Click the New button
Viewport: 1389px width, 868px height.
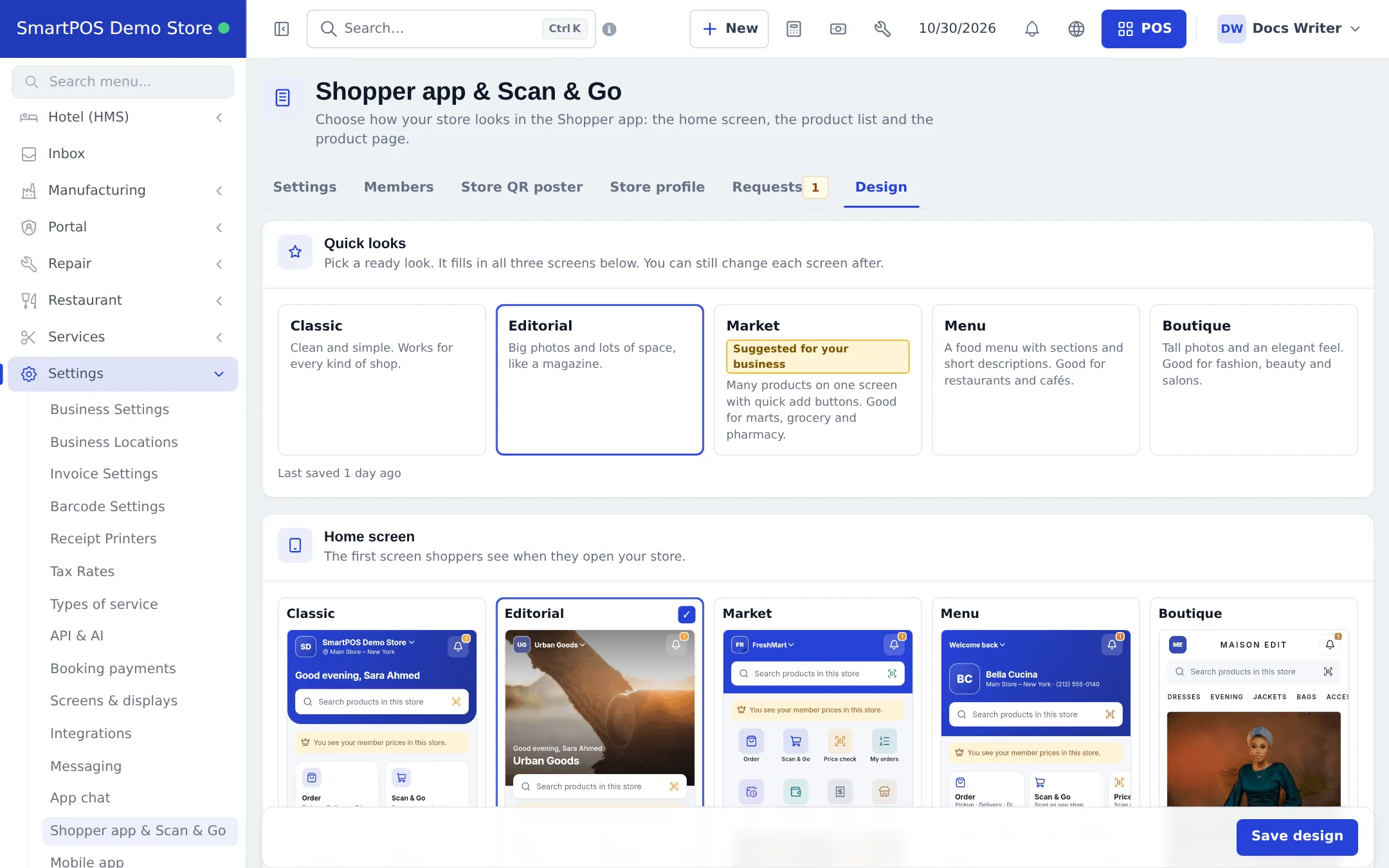(729, 29)
